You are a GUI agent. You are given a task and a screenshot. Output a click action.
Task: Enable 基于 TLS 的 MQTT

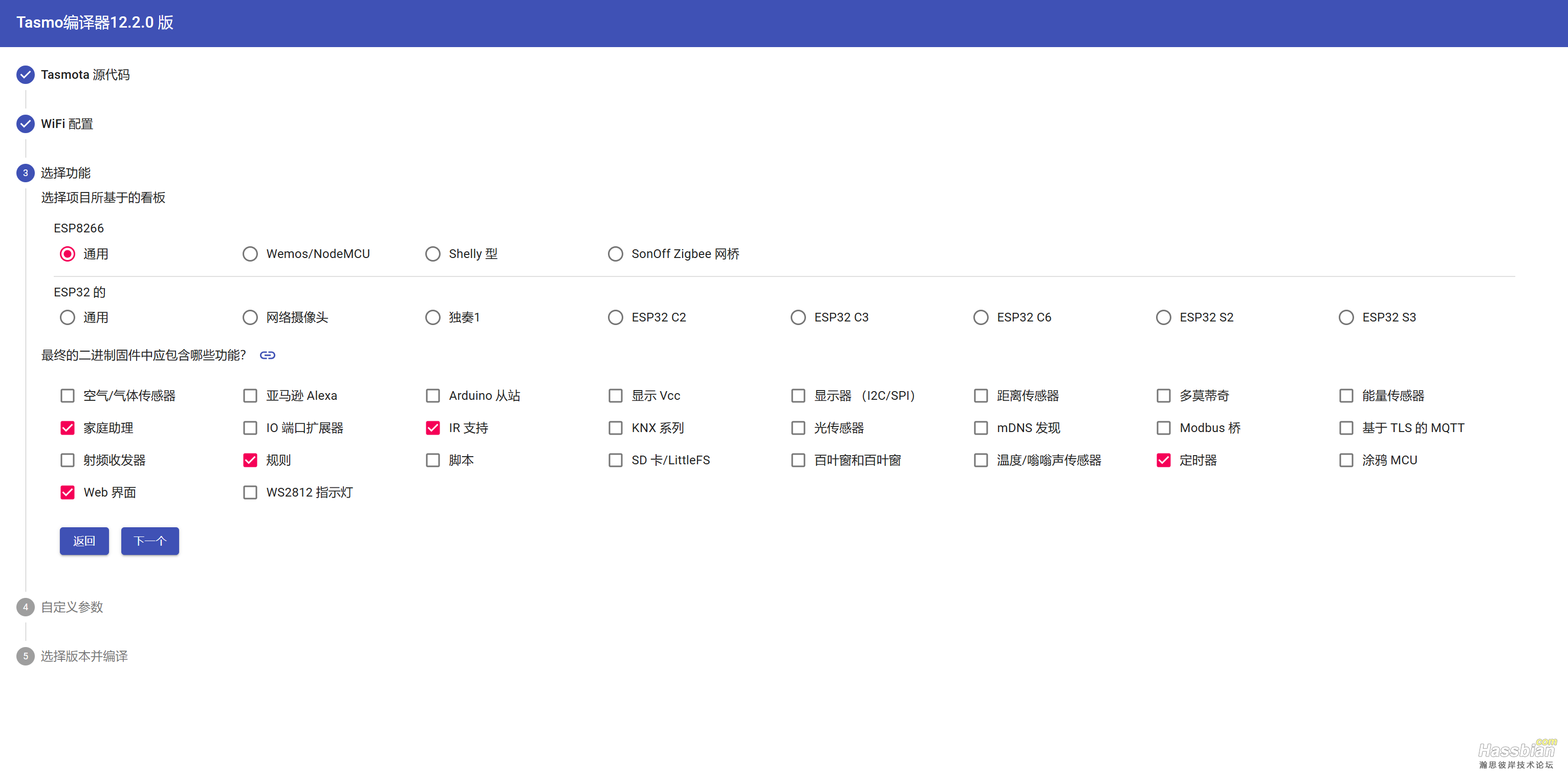click(x=1346, y=428)
